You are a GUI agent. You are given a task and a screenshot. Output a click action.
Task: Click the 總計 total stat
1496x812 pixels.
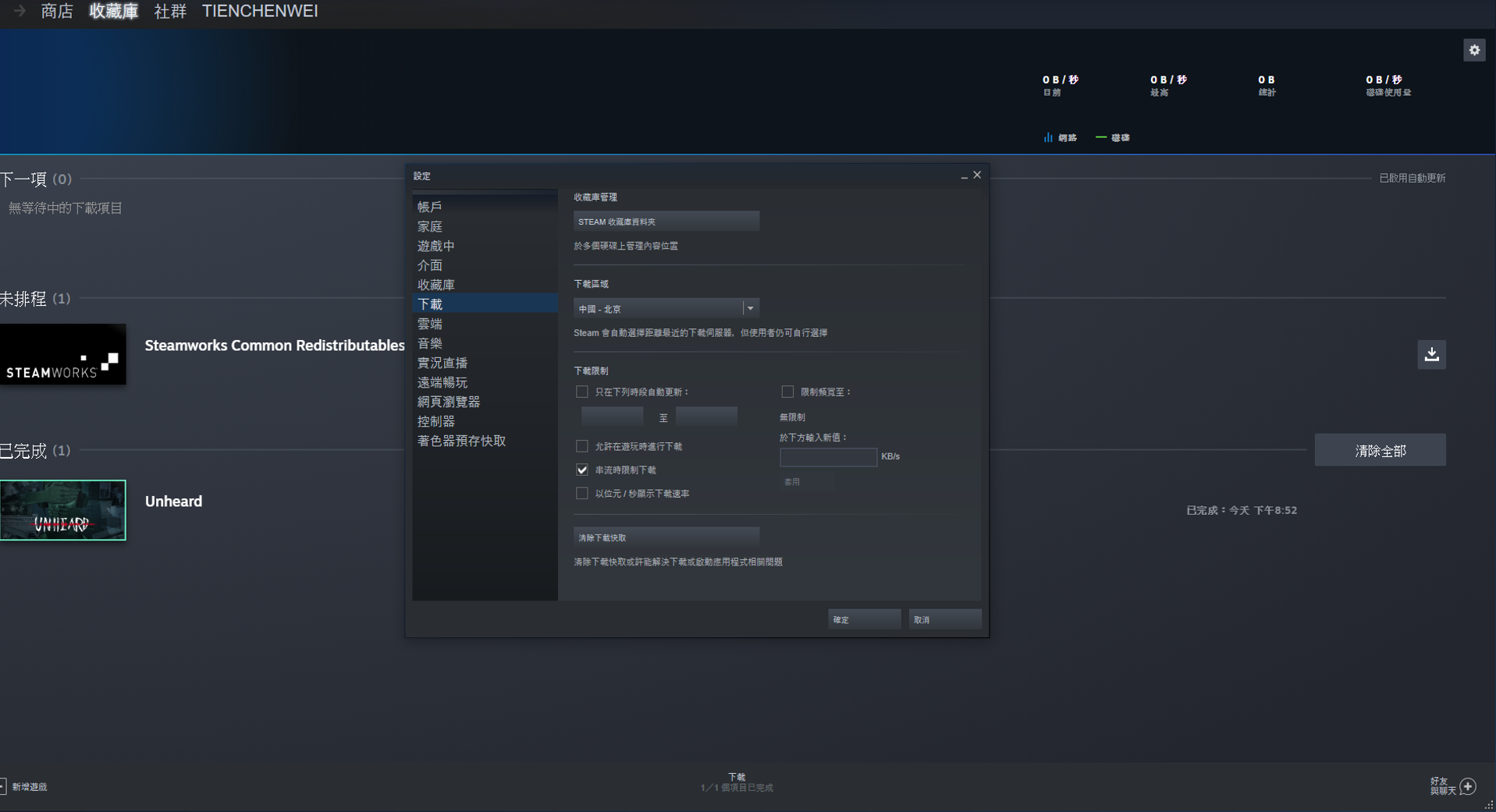coord(1267,85)
